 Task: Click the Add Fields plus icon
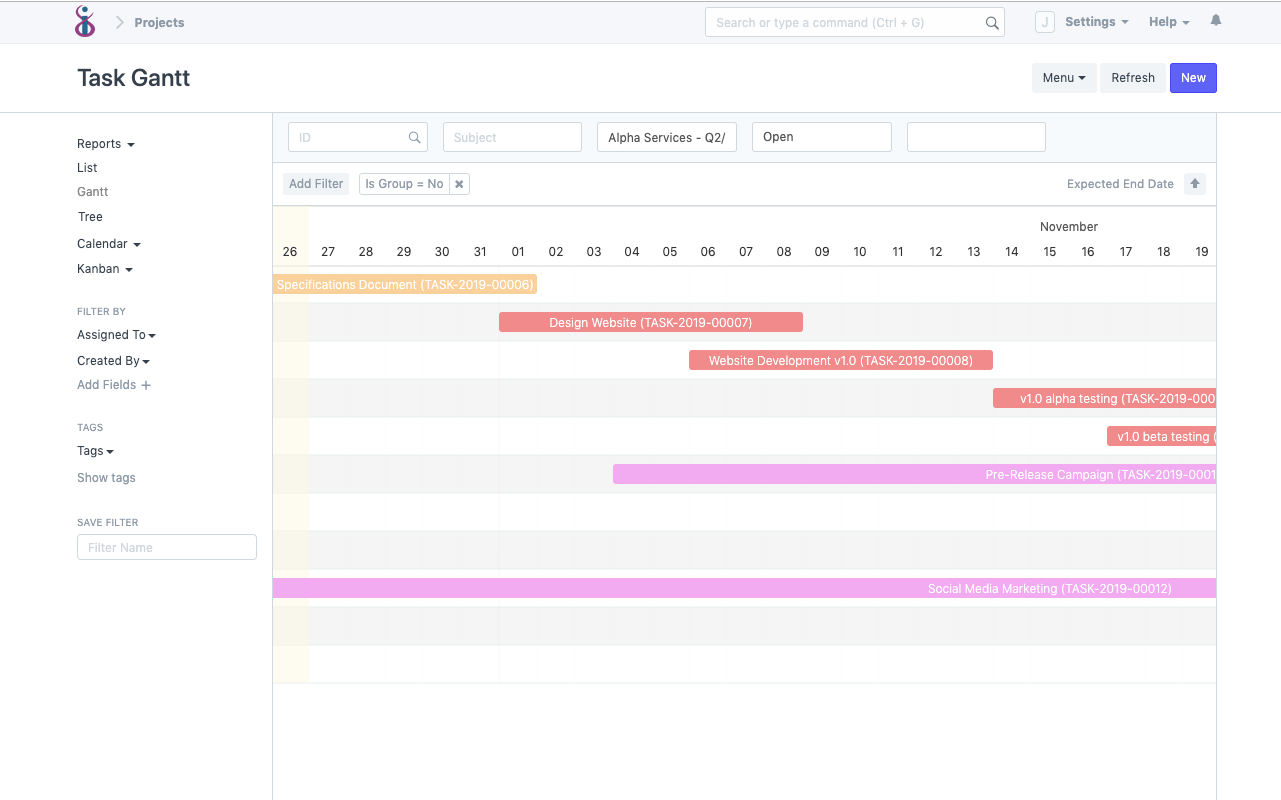coord(146,384)
